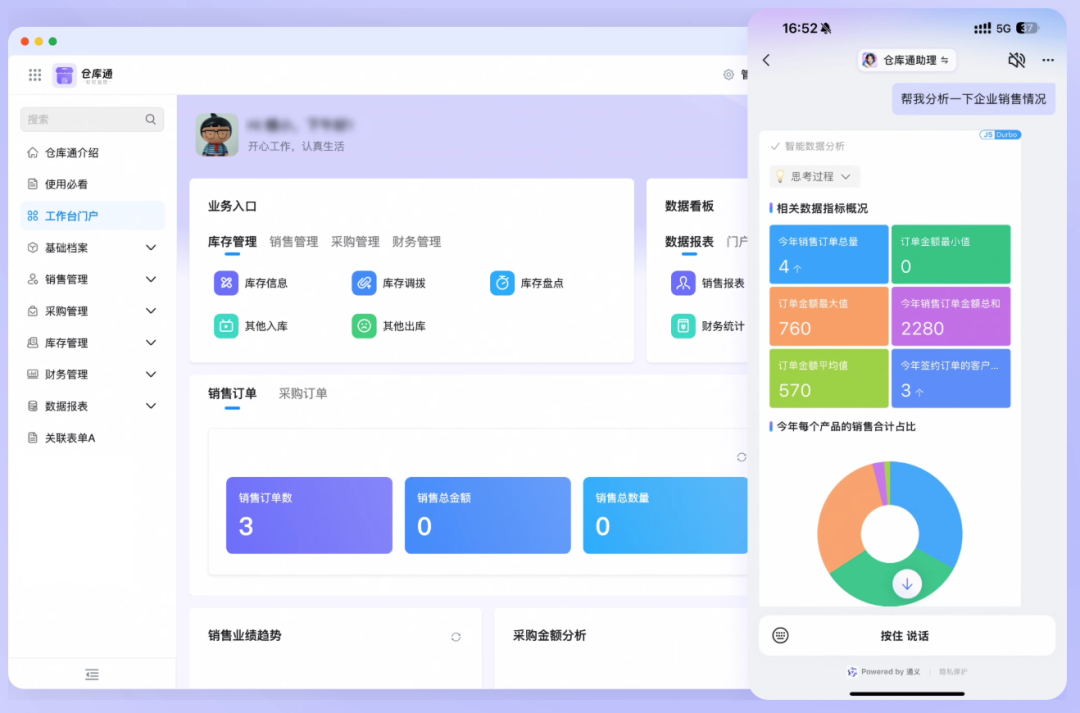The image size is (1080, 713).
Task: Open 销售报表 from the data dashboard
Action: (x=682, y=283)
